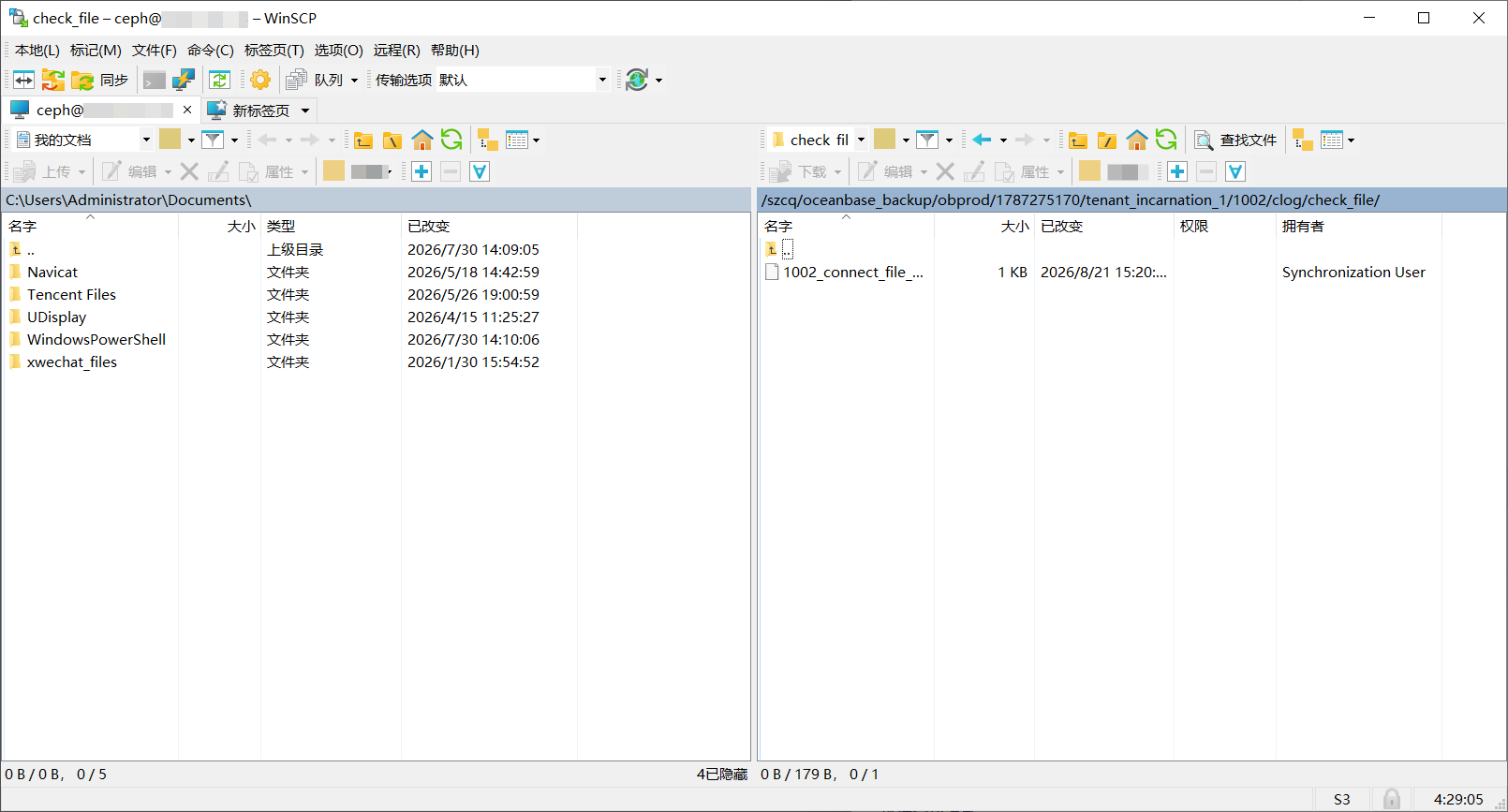The height and width of the screenshot is (812, 1508).
Task: Select the UDisplay folder
Action: coord(56,317)
